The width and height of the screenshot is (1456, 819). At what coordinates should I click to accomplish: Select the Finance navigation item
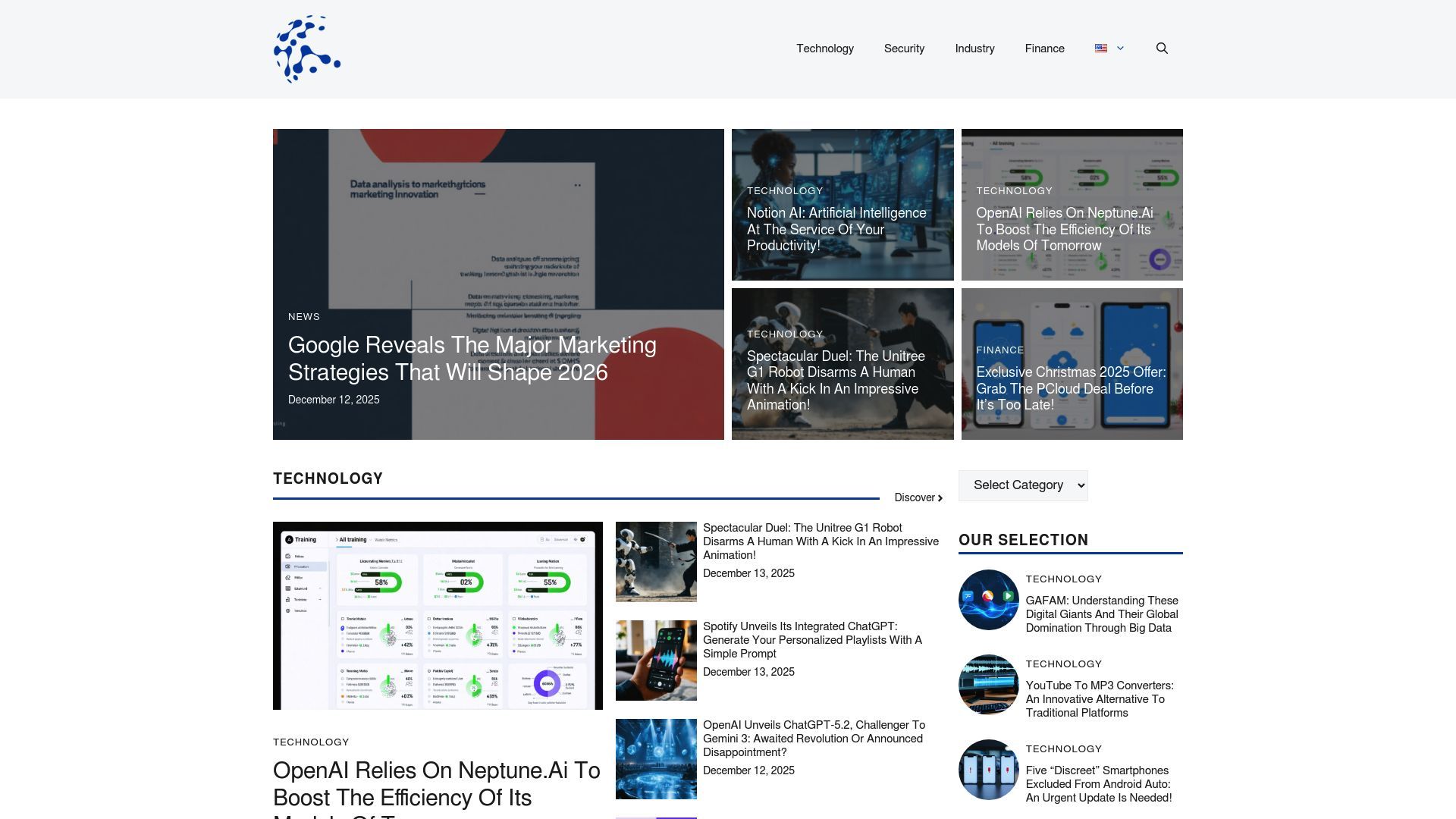(x=1044, y=49)
